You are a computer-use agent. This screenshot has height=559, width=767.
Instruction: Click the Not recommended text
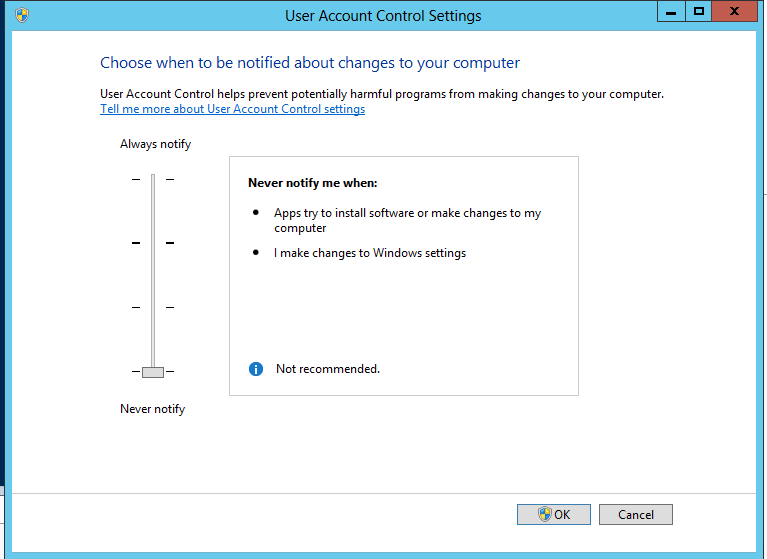328,369
